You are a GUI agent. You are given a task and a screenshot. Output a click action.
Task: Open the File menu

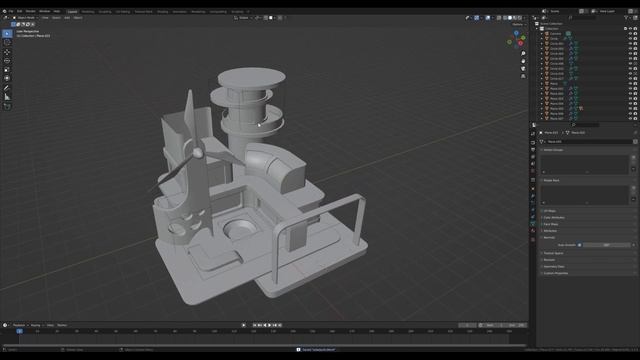(x=11, y=11)
